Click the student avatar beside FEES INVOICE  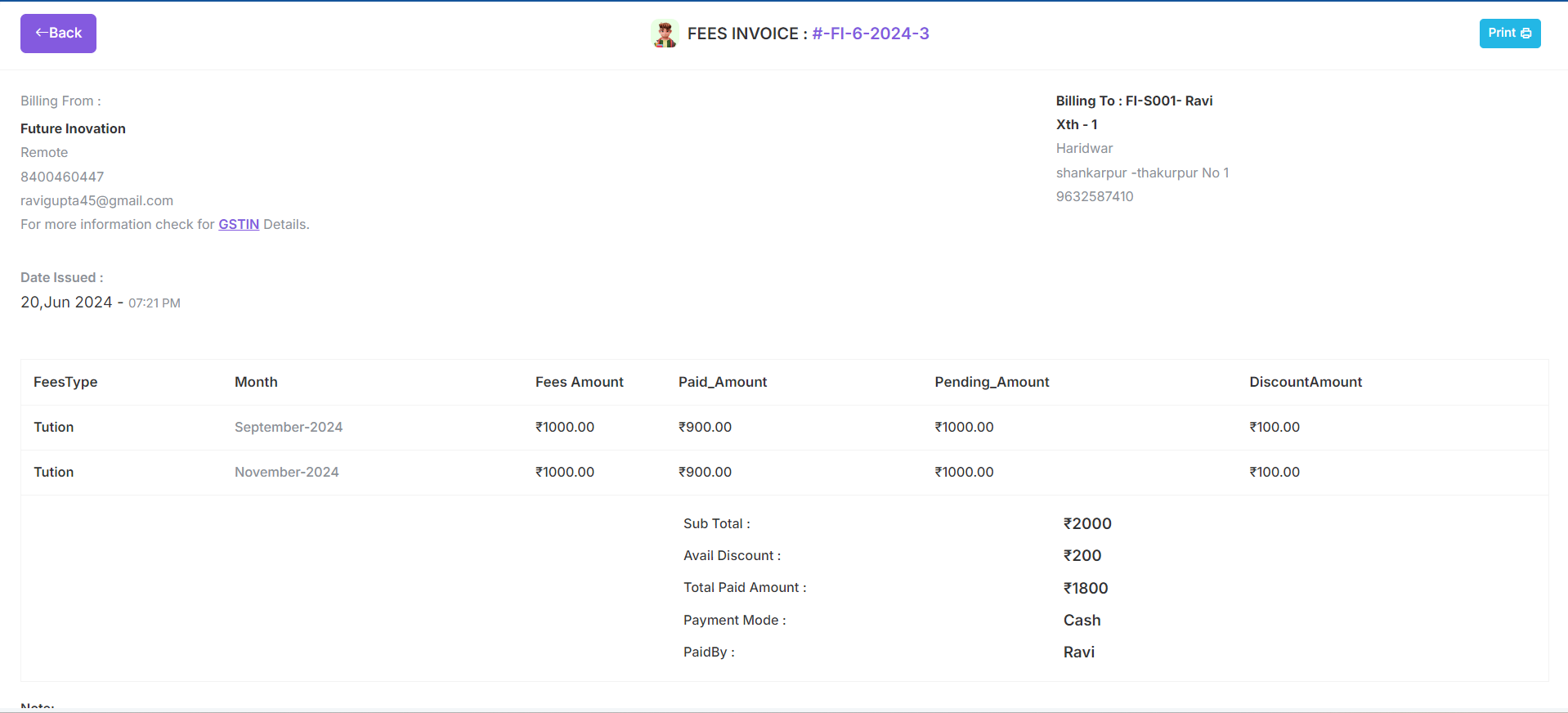click(665, 34)
